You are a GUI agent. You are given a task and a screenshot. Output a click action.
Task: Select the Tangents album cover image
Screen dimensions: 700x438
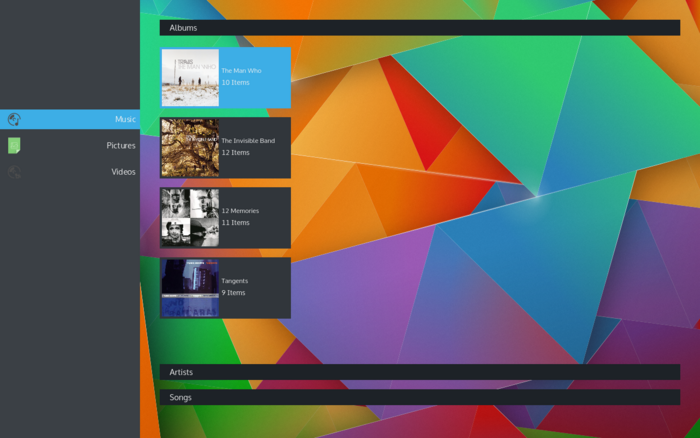point(190,288)
